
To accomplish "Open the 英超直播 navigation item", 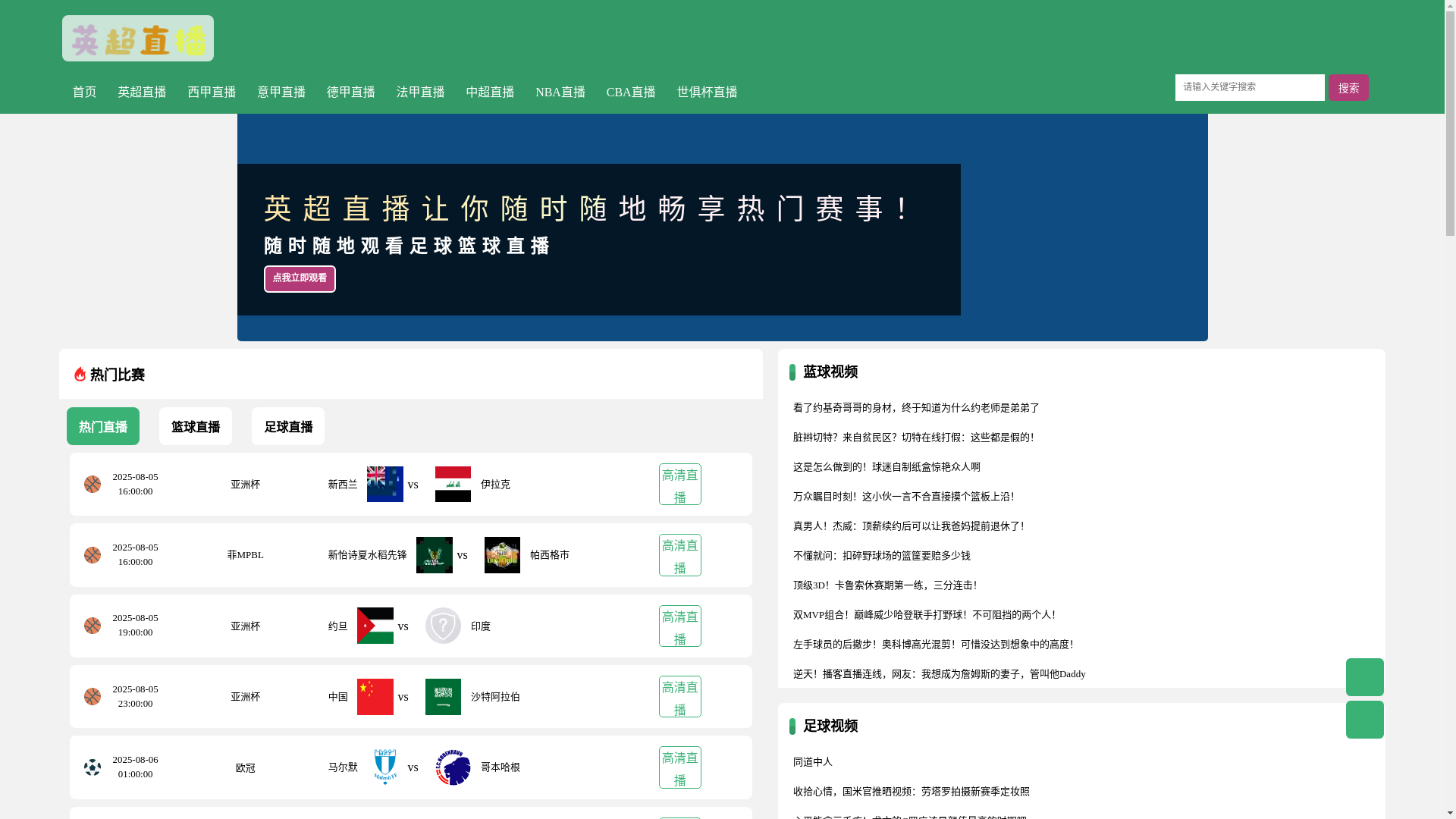I will point(142,93).
